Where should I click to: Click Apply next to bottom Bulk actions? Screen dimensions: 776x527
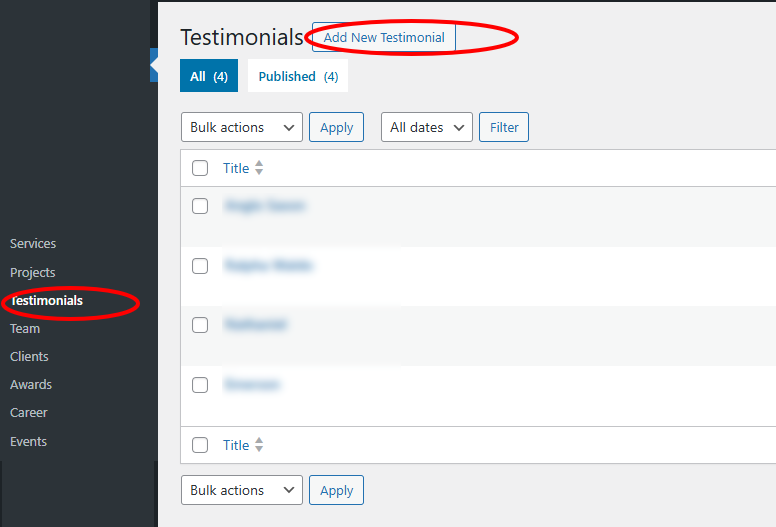pyautogui.click(x=336, y=490)
